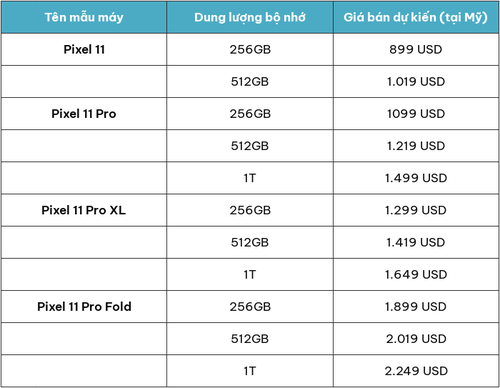500x388 pixels.
Task: Click the Pixel 11 Pro Fold cell
Action: pyautogui.click(x=84, y=306)
